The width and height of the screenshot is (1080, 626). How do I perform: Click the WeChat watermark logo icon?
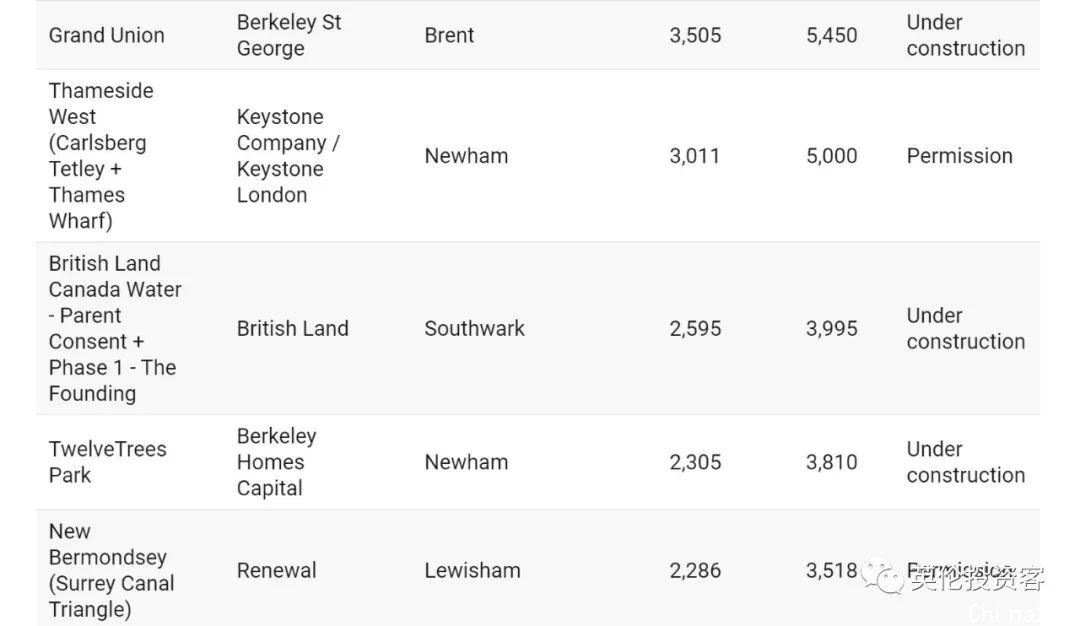pyautogui.click(x=882, y=576)
